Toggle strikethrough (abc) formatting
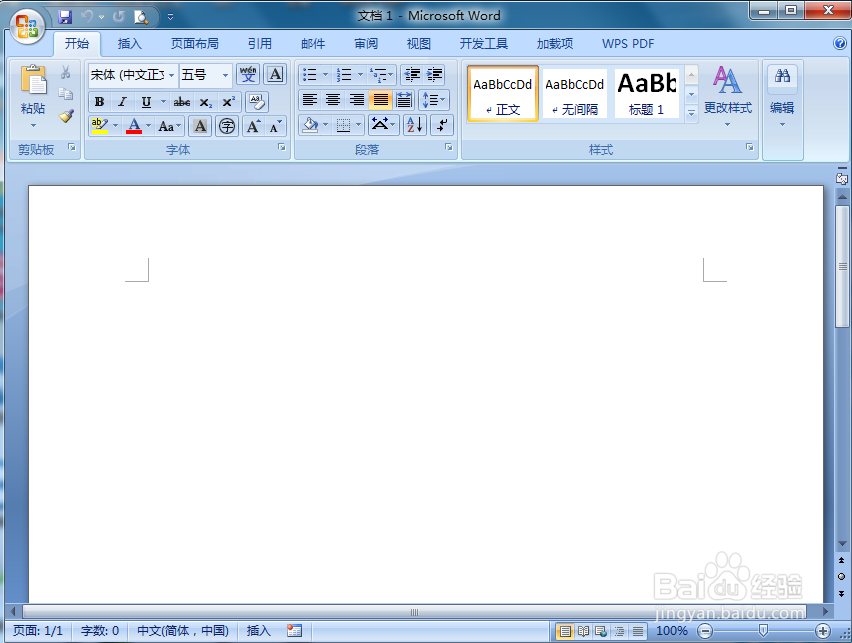 click(181, 102)
